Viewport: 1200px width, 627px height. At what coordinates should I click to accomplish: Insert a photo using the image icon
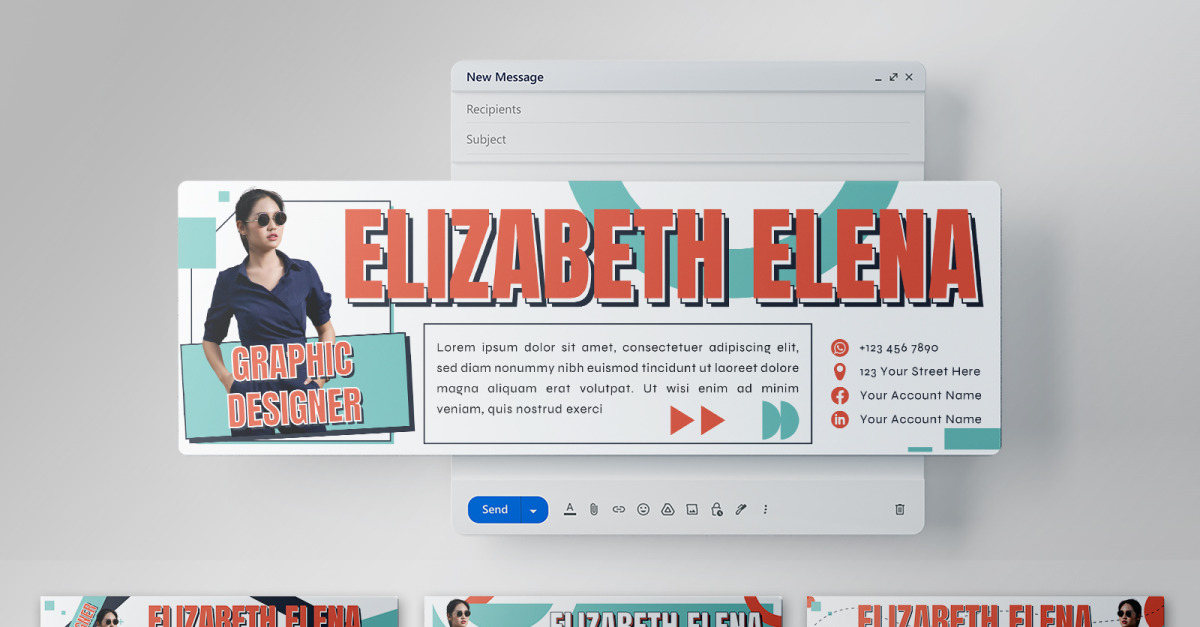click(x=691, y=509)
